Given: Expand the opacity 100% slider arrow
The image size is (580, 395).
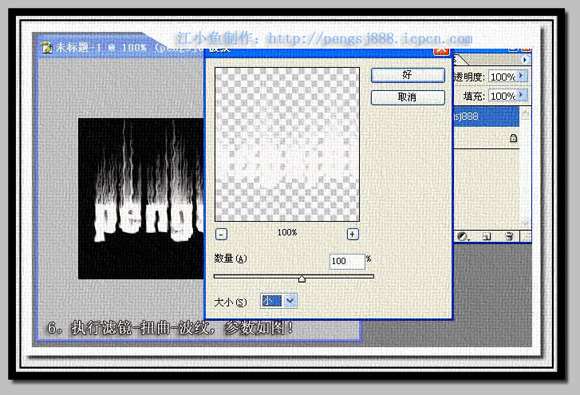Looking at the screenshot, I should pos(521,76).
